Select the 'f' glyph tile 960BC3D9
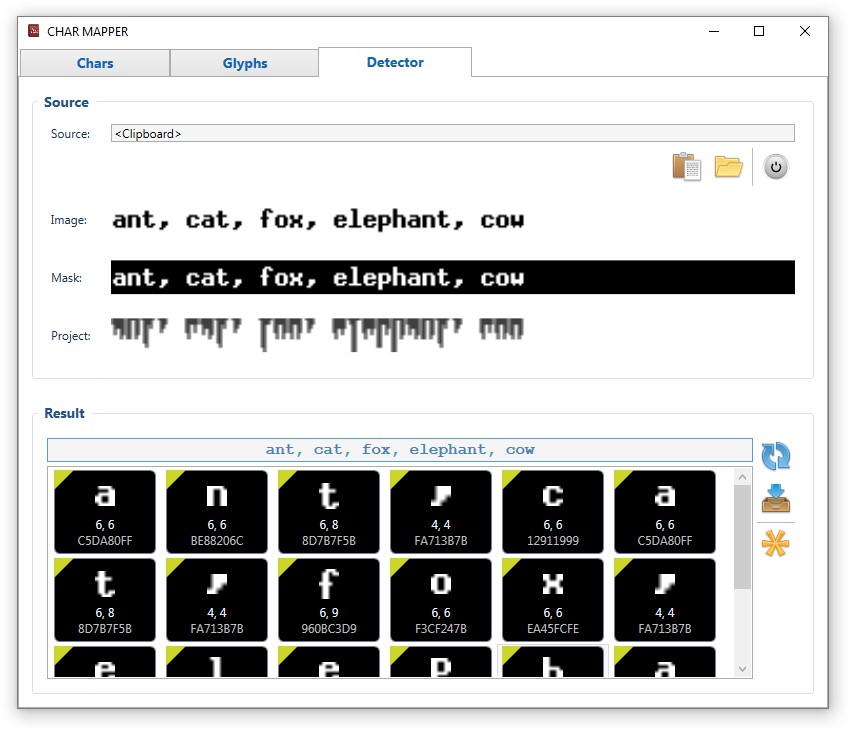This screenshot has height=731, width=850. [x=329, y=600]
